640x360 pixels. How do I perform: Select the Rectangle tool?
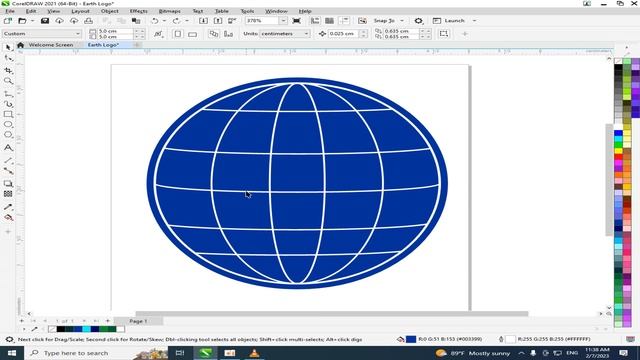[x=8, y=114]
